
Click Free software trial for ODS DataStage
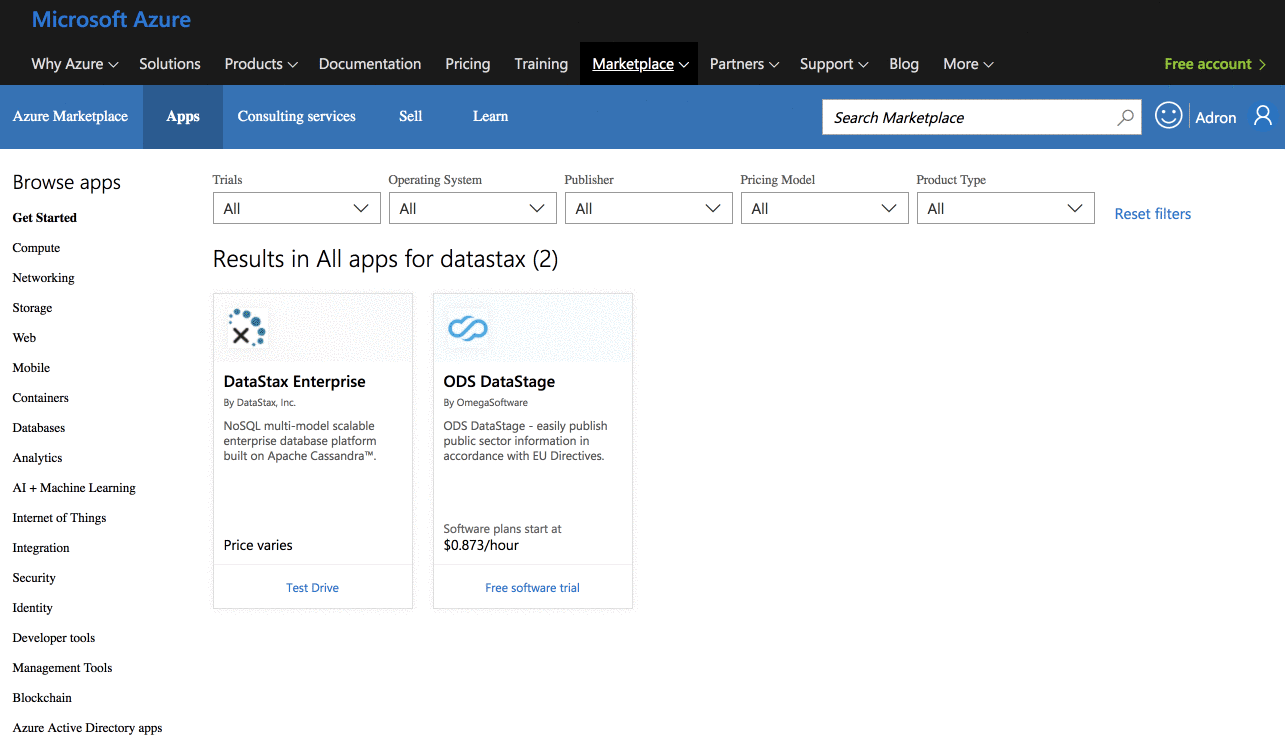pos(533,588)
